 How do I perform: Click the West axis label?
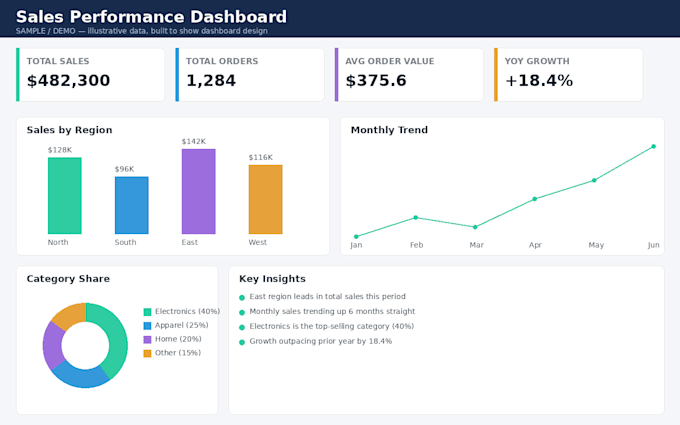258,242
